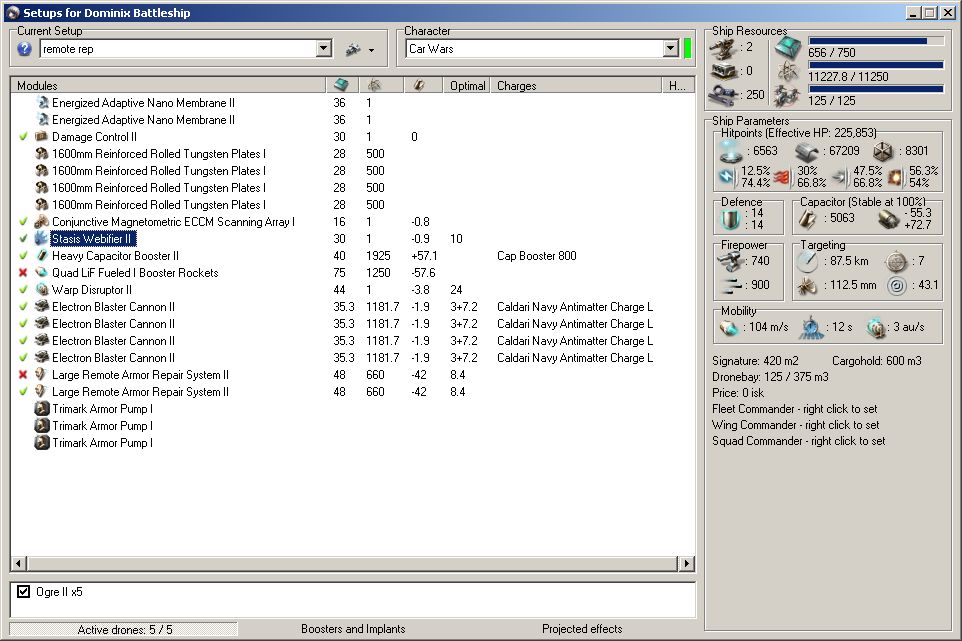Viewport: 962px width, 641px height.
Task: Deactivate Damage Control II via its green check
Action: pos(24,137)
